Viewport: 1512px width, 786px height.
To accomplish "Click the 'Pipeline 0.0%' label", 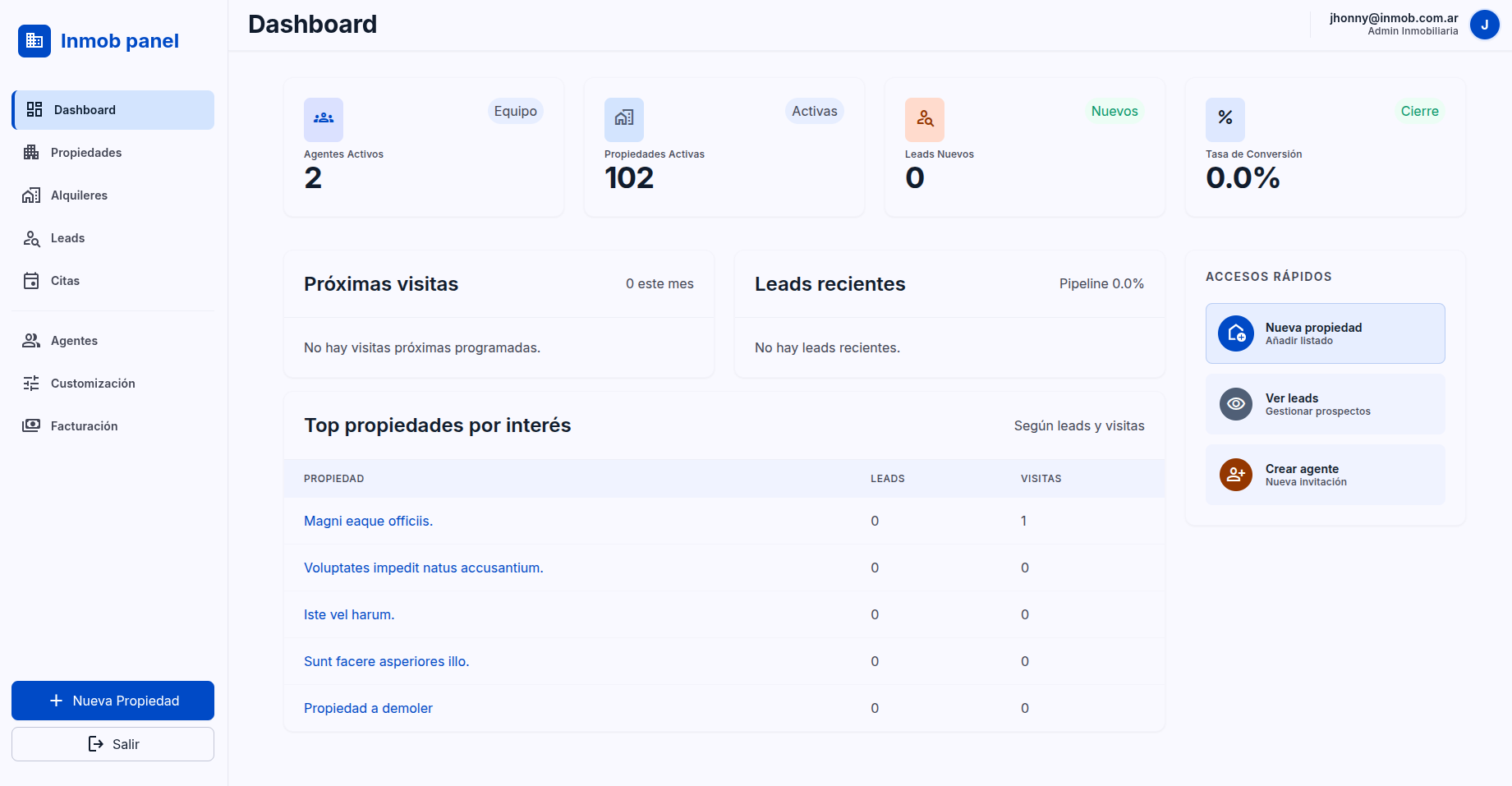I will 1101,283.
